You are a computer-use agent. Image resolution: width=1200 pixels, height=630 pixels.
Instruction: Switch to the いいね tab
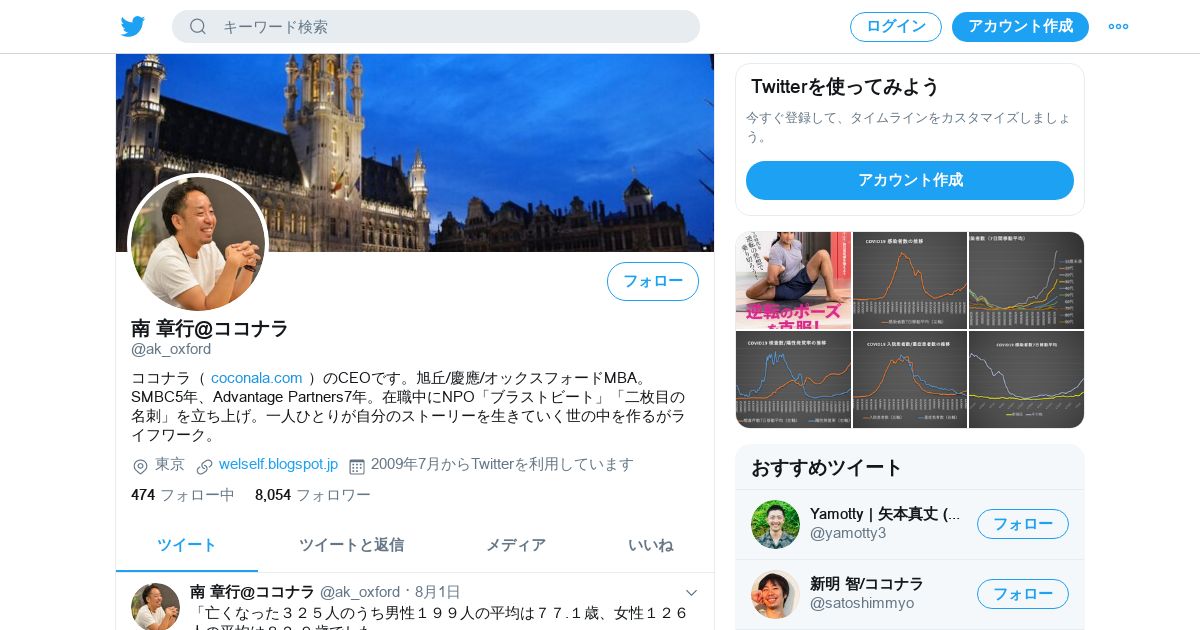pyautogui.click(x=650, y=545)
